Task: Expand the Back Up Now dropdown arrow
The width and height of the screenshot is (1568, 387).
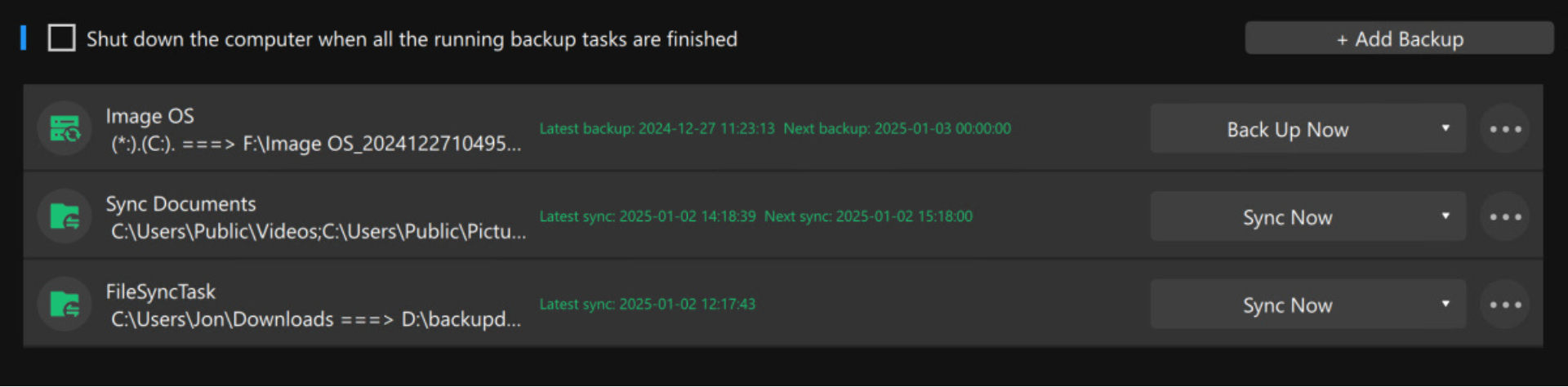Action: pyautogui.click(x=1445, y=128)
